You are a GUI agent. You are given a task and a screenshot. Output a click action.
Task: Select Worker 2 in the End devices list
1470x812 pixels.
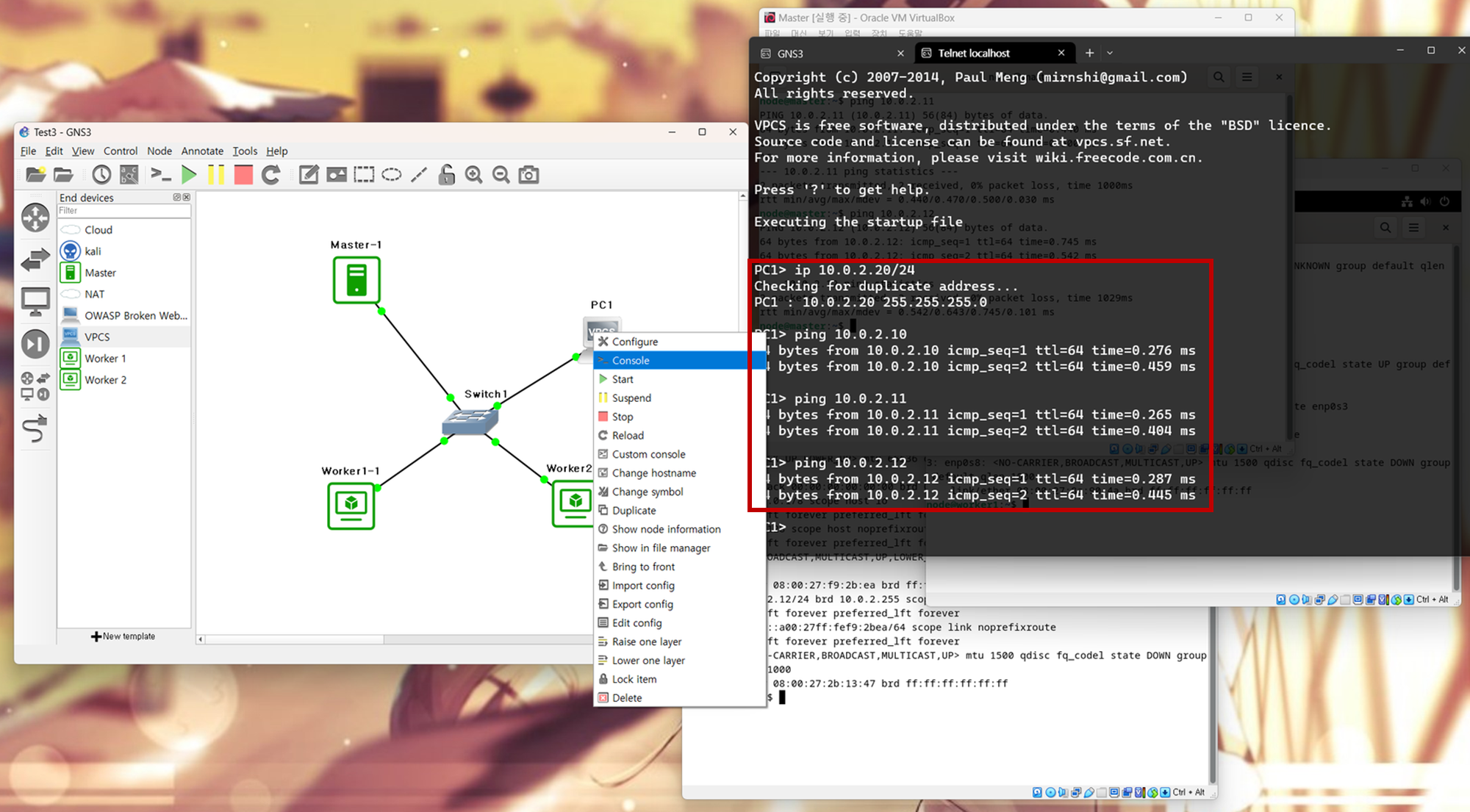[124, 380]
